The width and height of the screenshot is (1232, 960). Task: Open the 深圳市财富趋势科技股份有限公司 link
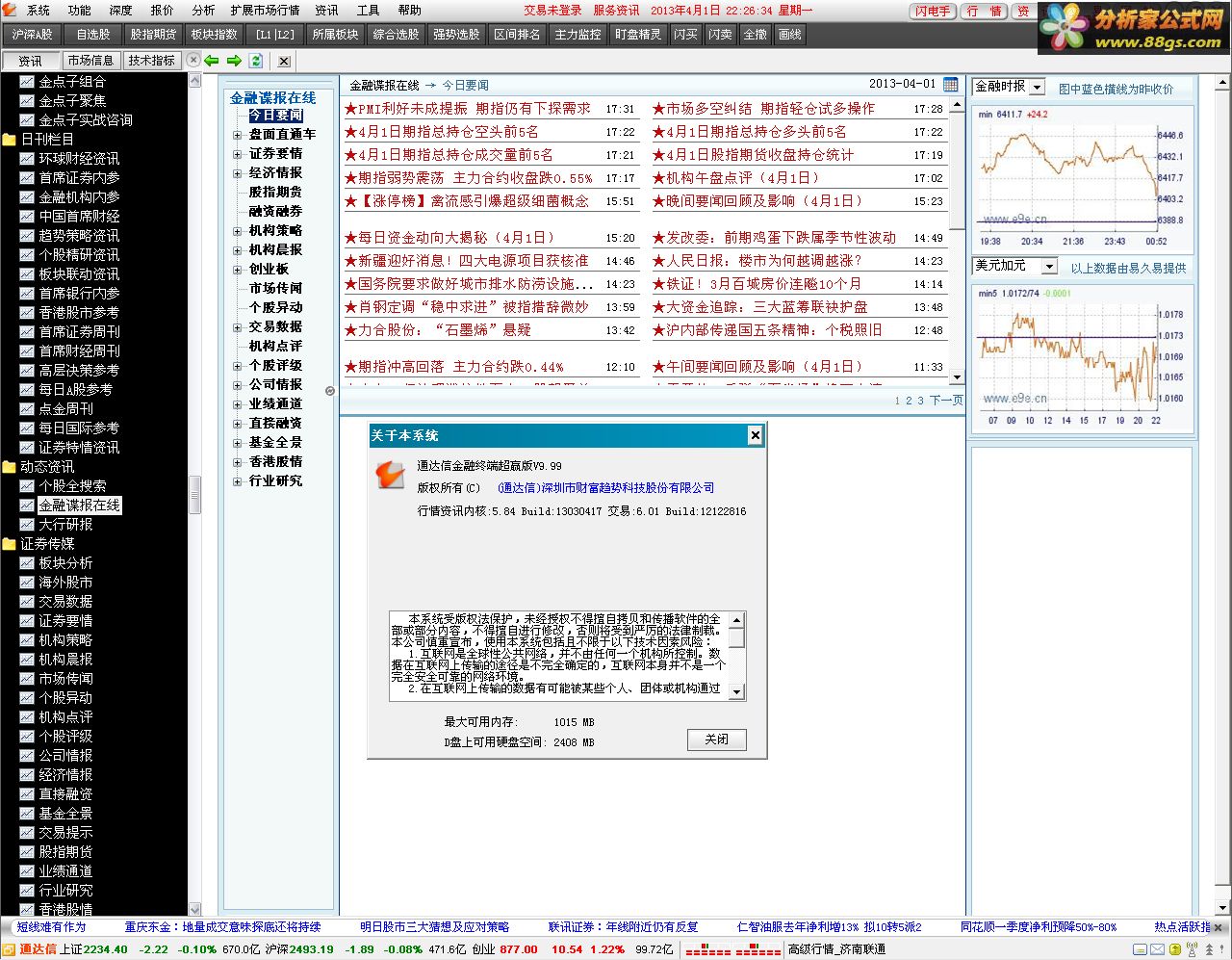pos(606,488)
